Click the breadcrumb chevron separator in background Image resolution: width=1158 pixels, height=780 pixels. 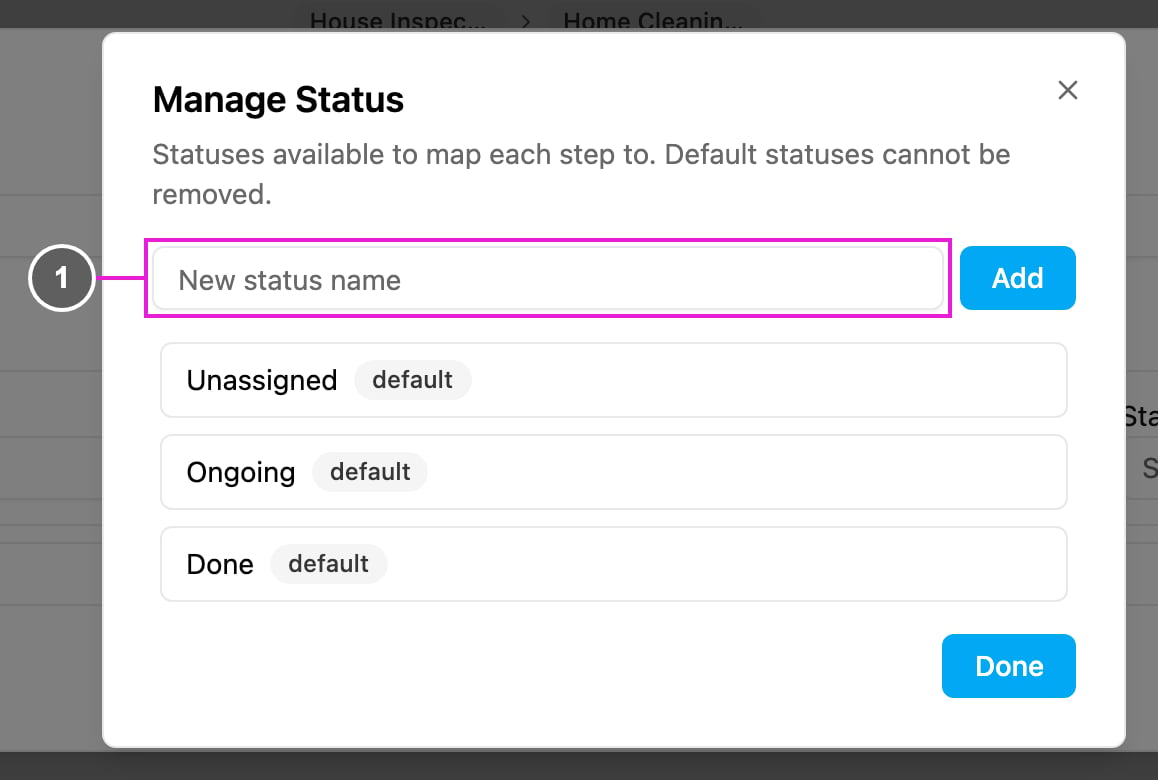(526, 21)
